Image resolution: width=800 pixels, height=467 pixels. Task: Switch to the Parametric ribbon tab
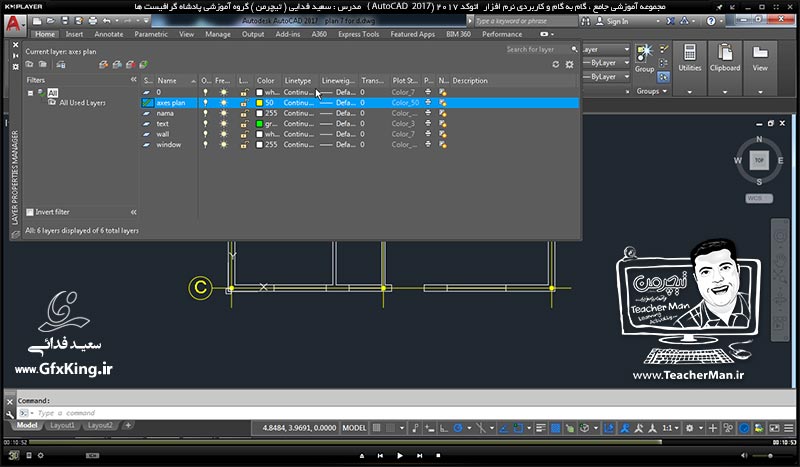click(151, 34)
